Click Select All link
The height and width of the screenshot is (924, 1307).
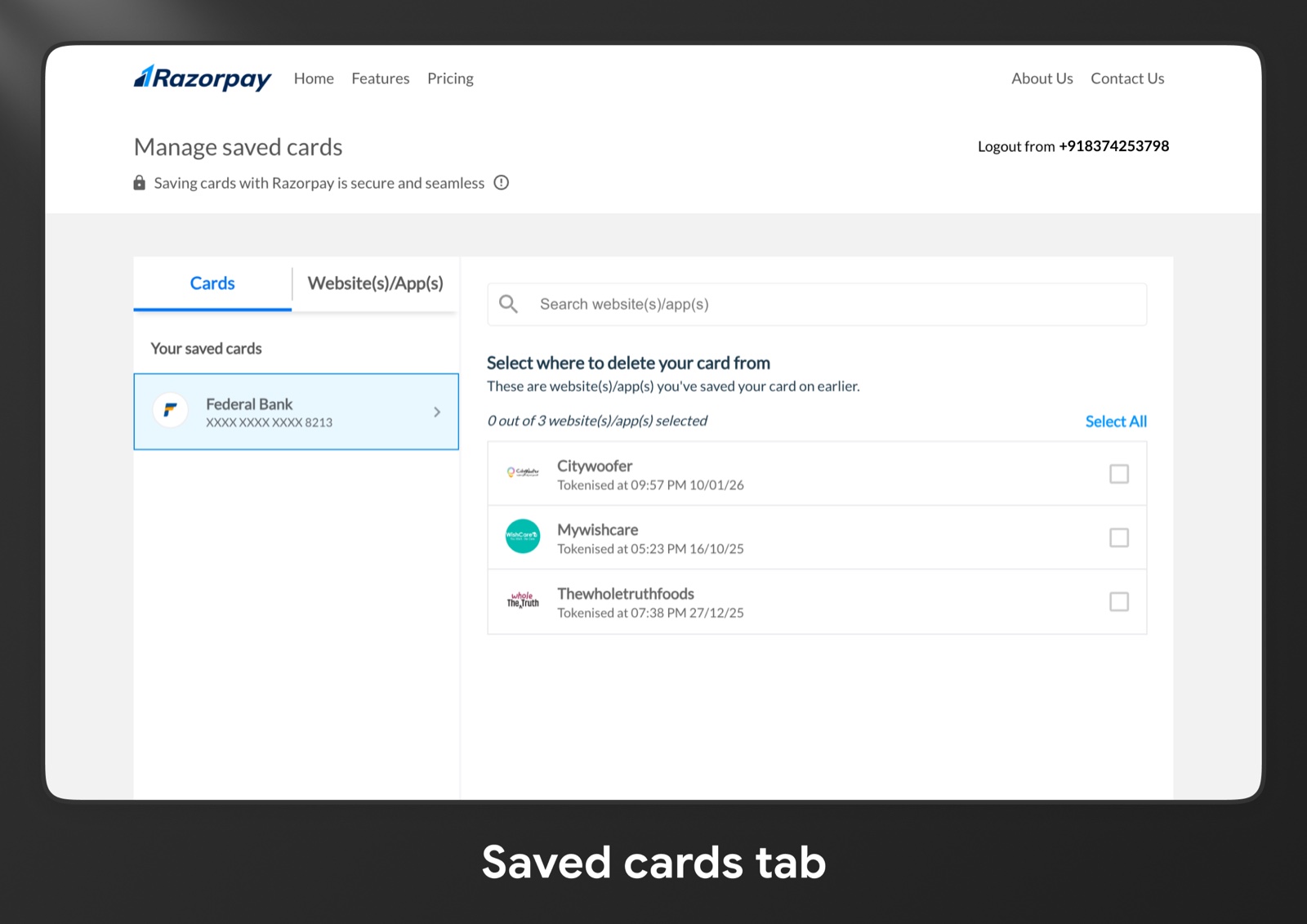point(1116,422)
